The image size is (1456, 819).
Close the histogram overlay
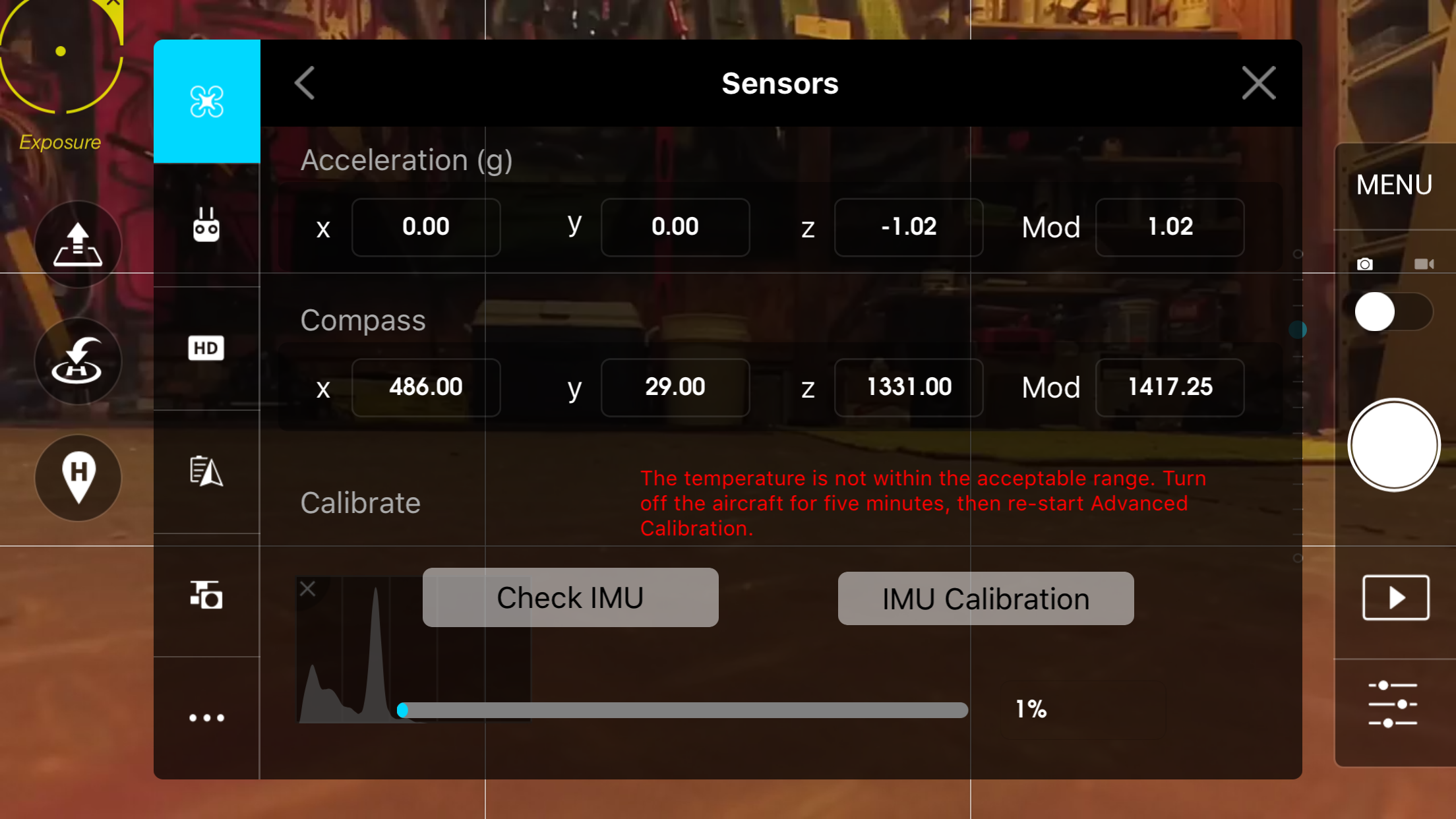[x=307, y=588]
